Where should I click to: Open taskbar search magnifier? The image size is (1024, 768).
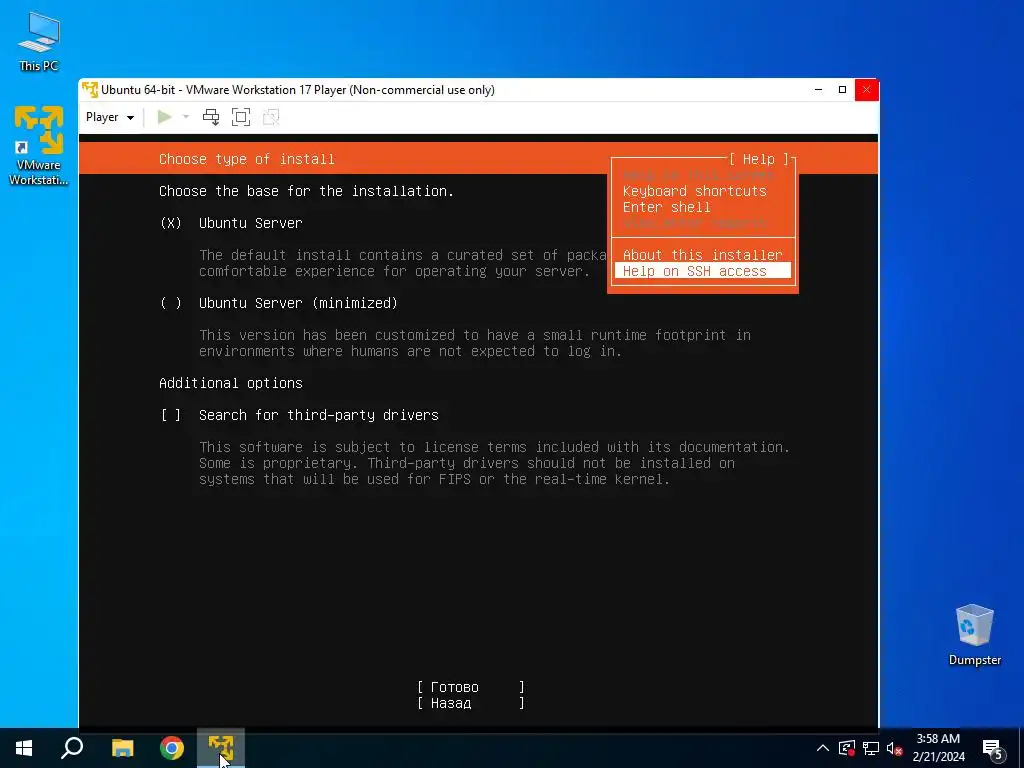click(x=72, y=748)
